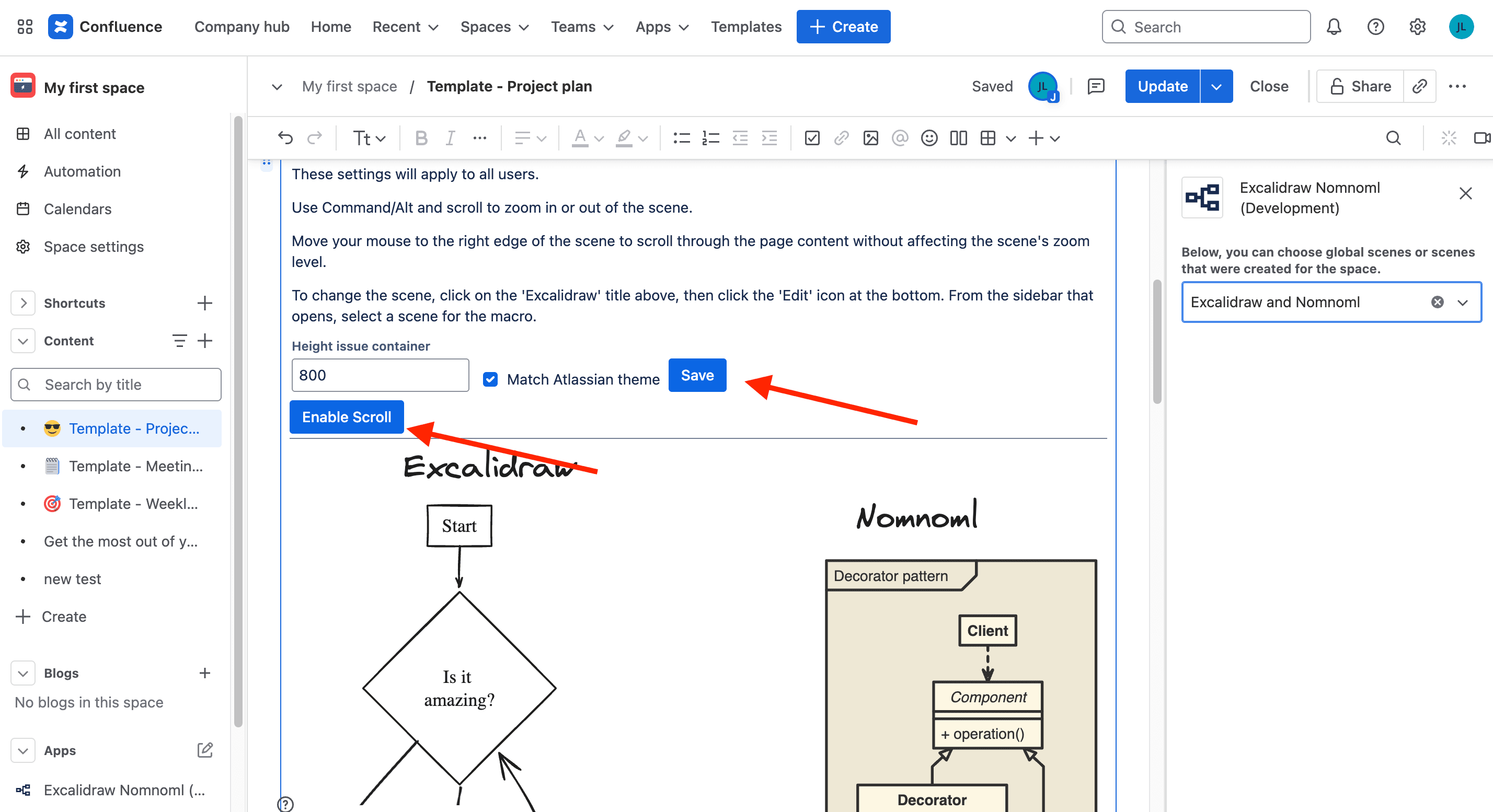Collapse the Content section

click(x=23, y=341)
